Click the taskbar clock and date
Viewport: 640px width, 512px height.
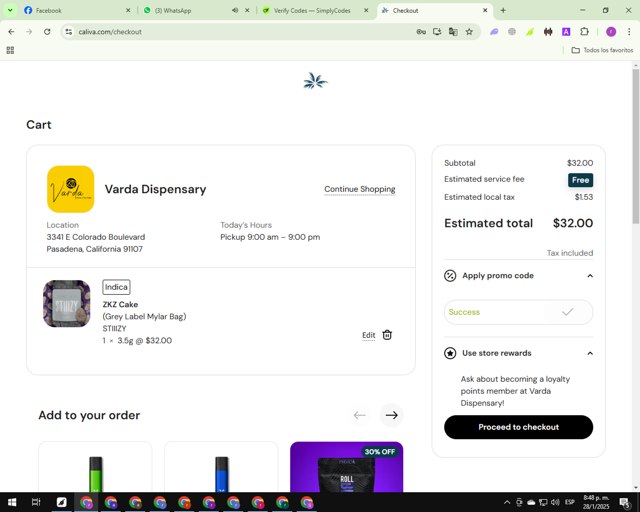point(596,502)
